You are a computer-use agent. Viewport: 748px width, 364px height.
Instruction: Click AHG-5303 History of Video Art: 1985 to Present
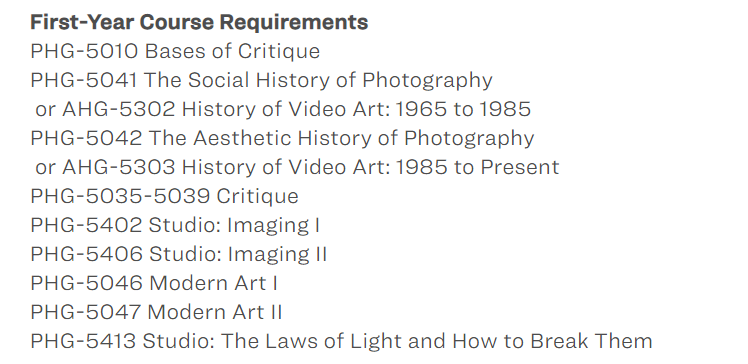[x=311, y=167]
